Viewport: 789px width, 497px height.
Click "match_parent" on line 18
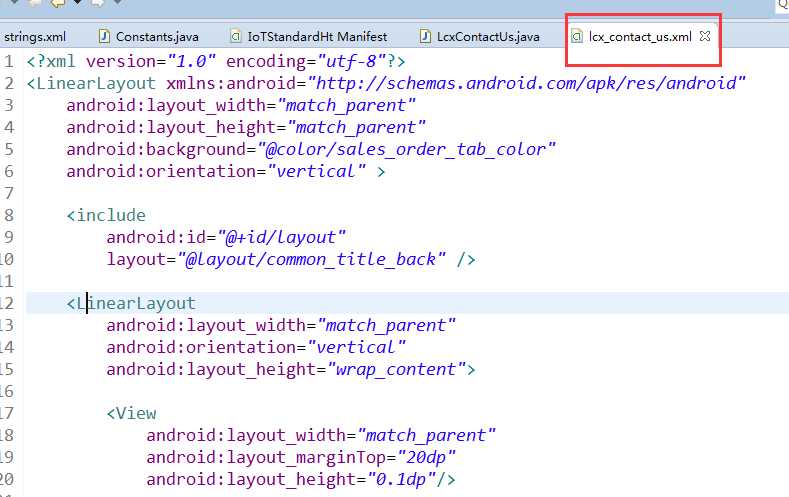pyautogui.click(x=427, y=435)
